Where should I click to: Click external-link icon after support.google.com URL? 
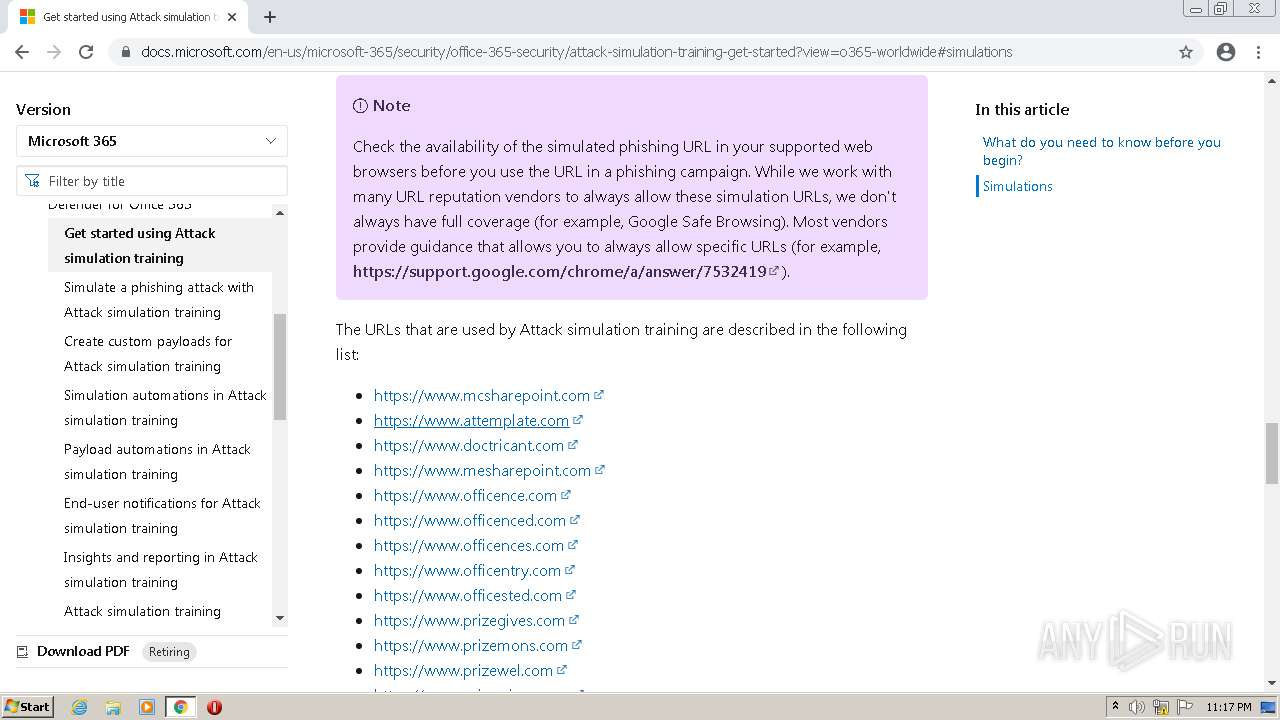[774, 271]
